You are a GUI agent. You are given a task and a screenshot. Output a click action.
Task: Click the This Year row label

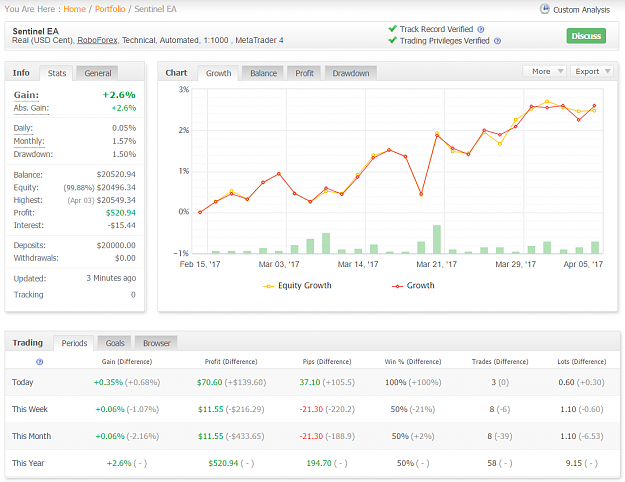28,463
